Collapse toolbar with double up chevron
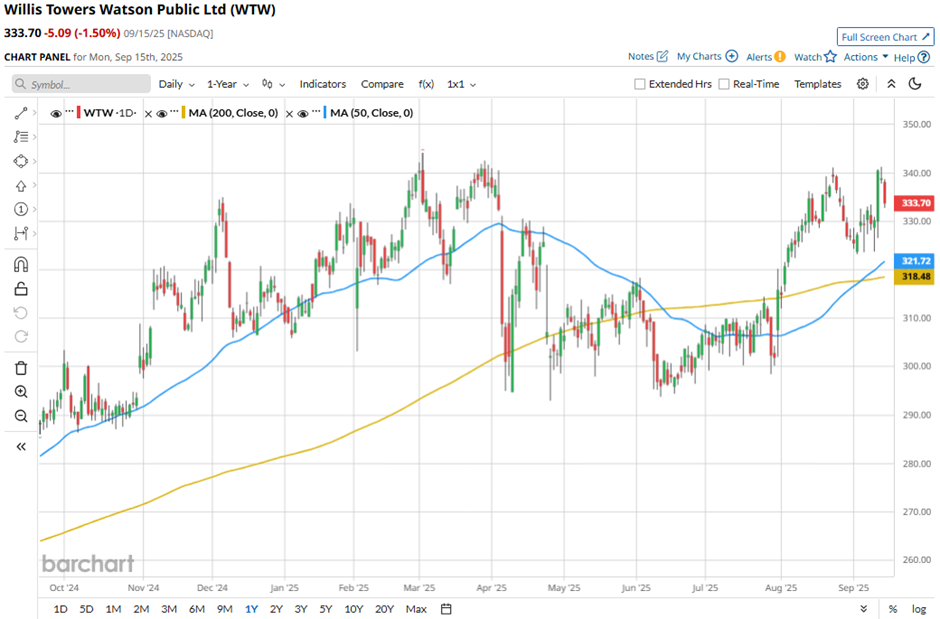 pos(891,84)
